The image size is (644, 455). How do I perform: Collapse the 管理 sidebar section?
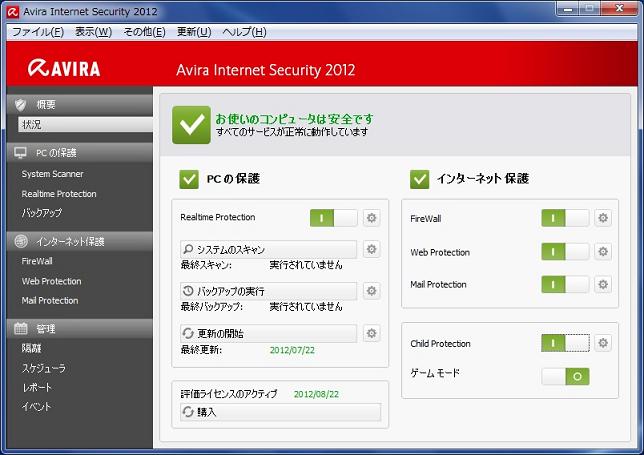[80, 329]
